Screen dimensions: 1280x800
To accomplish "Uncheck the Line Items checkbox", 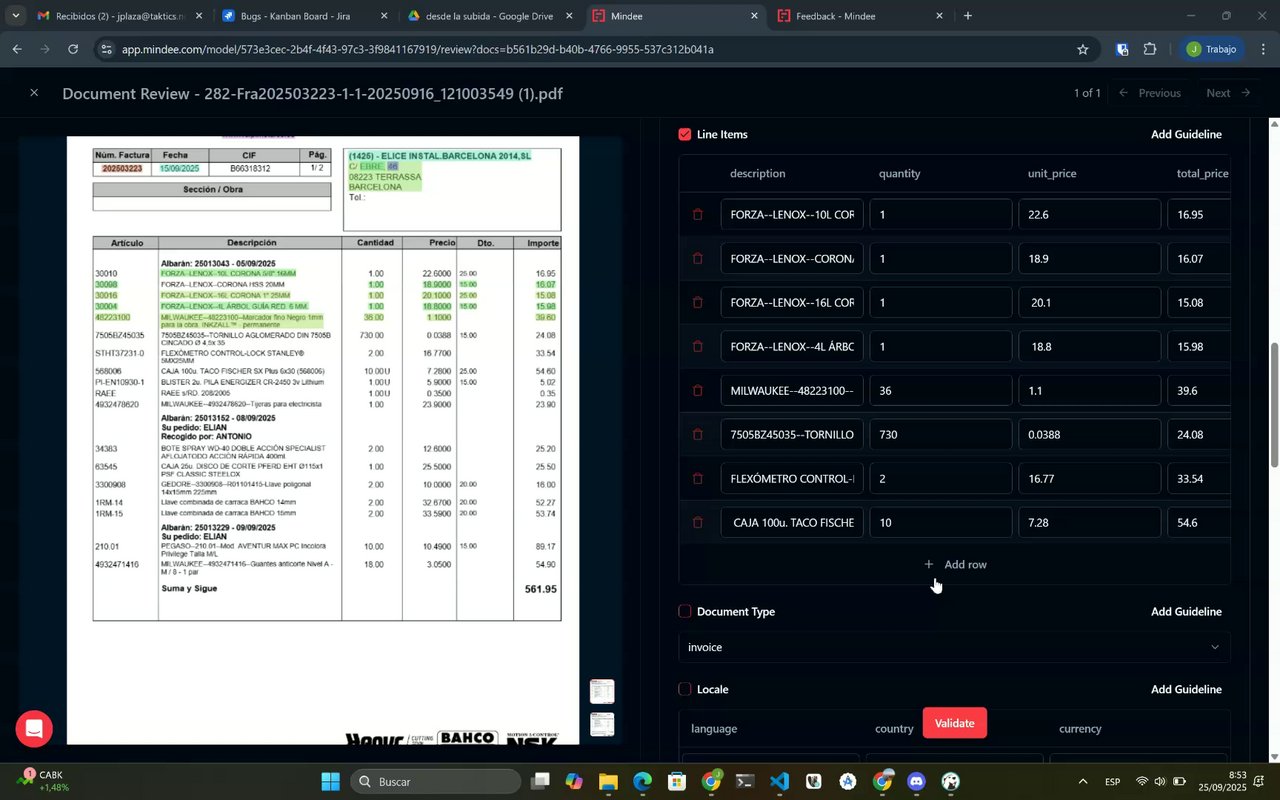I will [685, 134].
